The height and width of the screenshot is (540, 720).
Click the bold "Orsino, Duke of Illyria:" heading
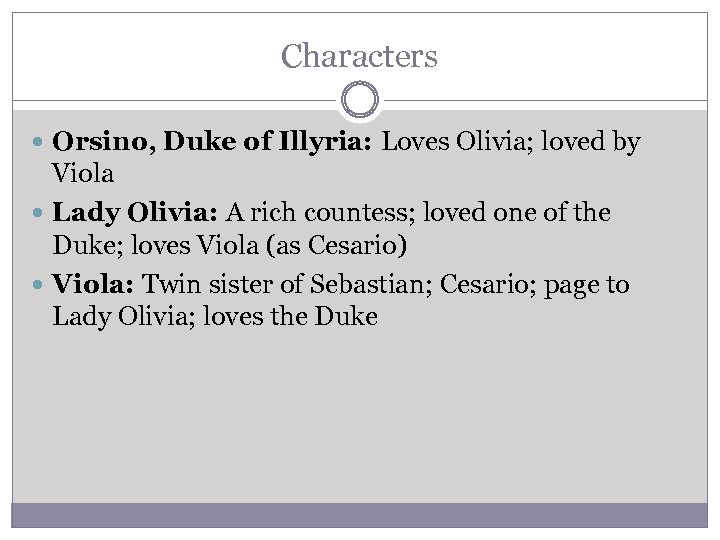point(214,144)
